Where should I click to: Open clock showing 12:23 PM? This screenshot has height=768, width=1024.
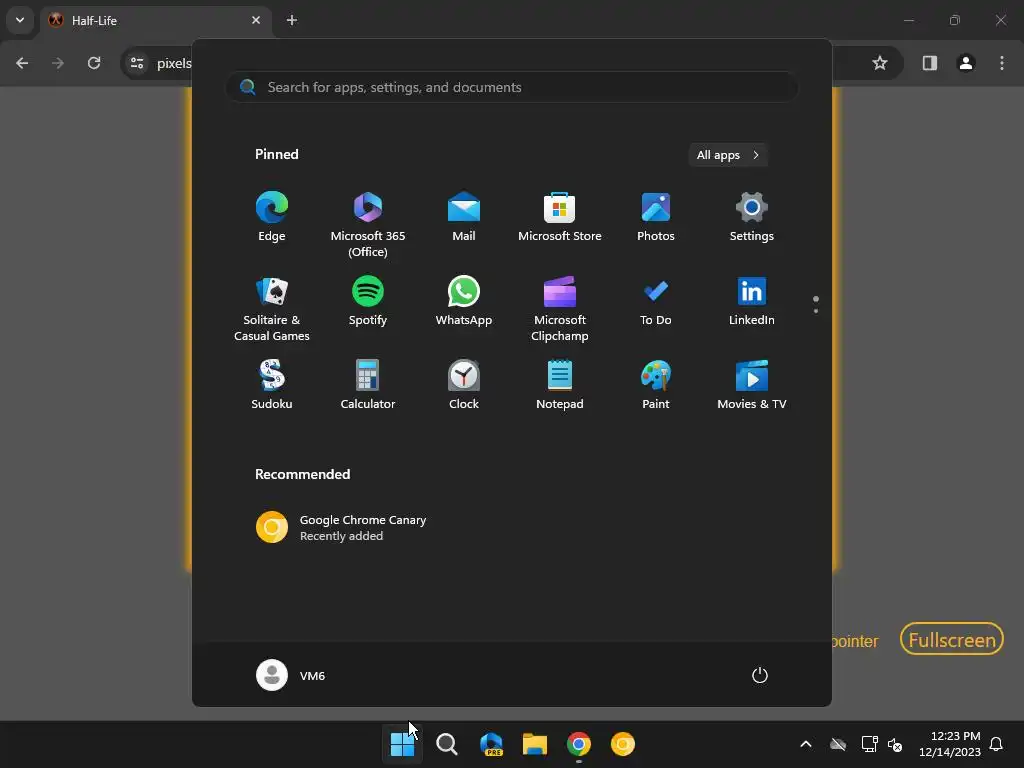pyautogui.click(x=950, y=744)
